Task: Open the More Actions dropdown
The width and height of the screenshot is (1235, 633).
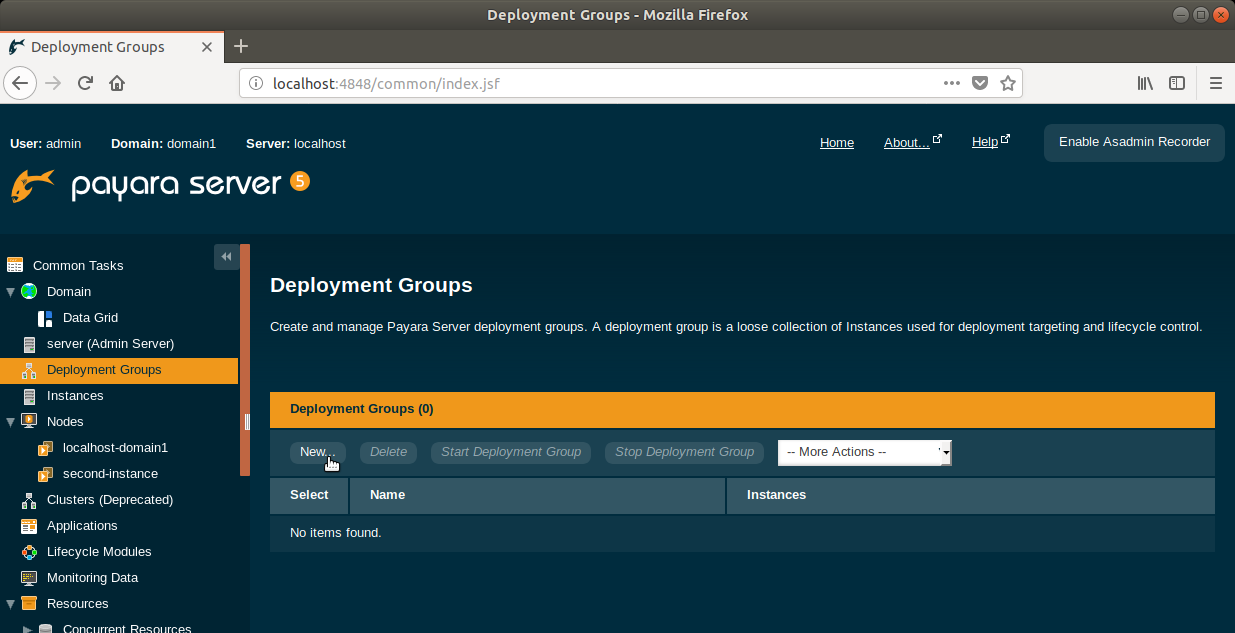Action: 864,452
